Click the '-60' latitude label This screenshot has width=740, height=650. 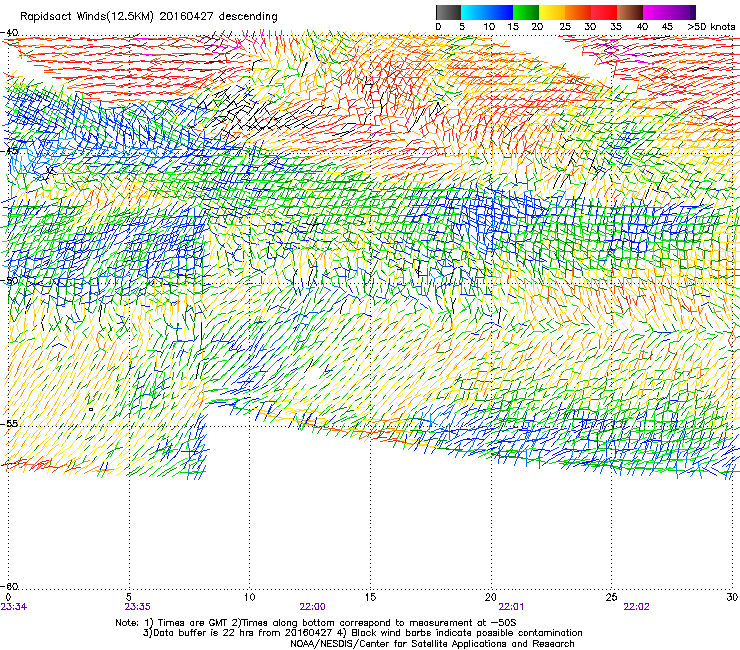tap(9, 586)
